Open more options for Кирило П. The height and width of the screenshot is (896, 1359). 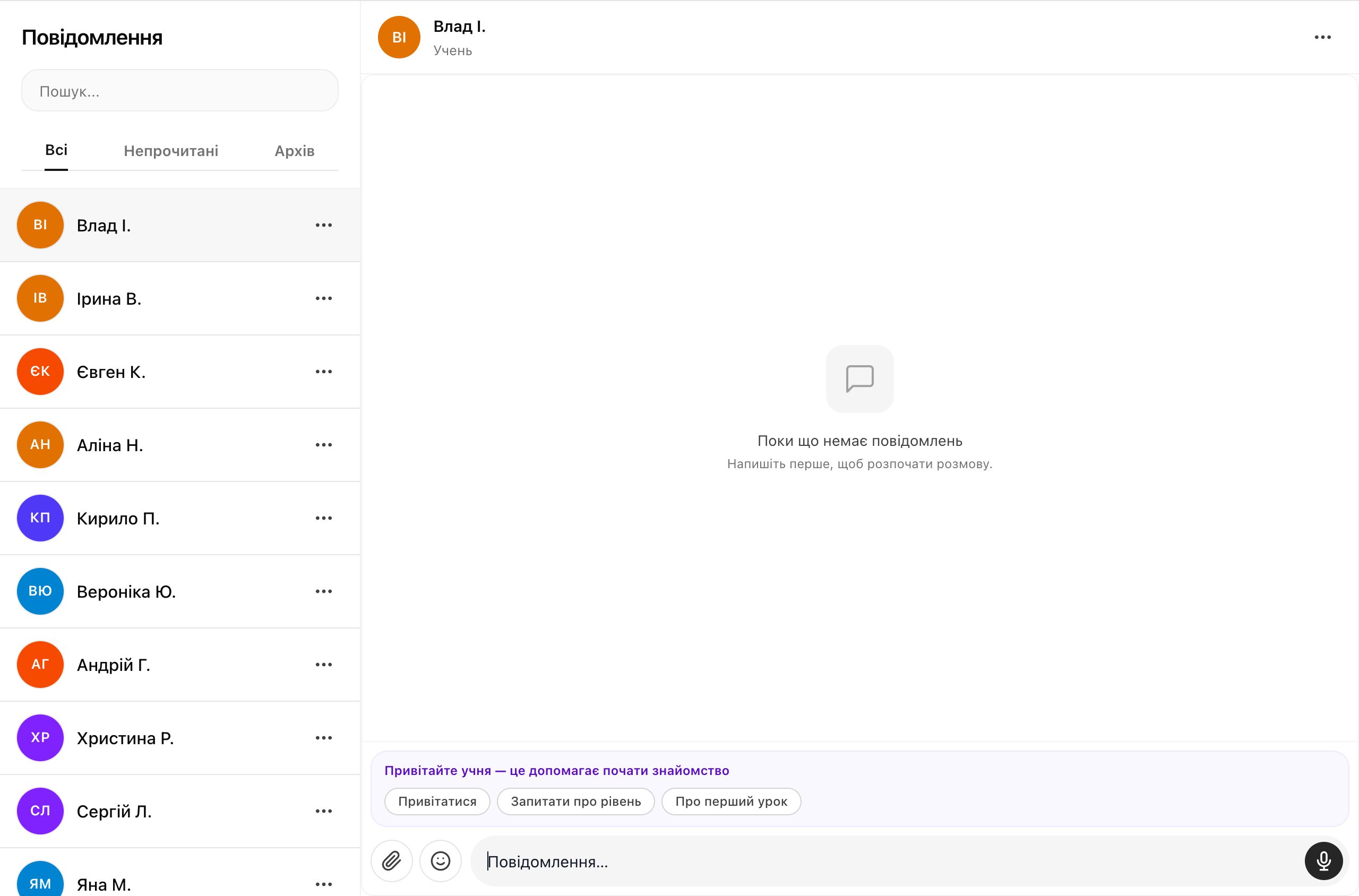[x=323, y=518]
